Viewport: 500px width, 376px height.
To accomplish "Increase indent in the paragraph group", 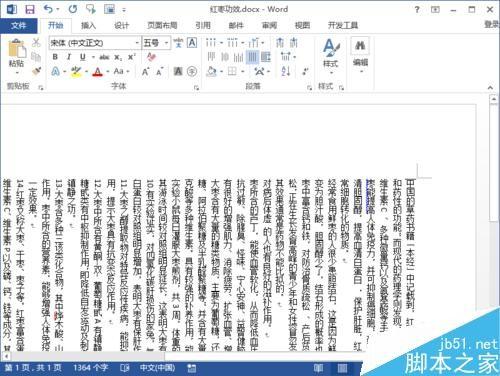I will [x=293, y=43].
